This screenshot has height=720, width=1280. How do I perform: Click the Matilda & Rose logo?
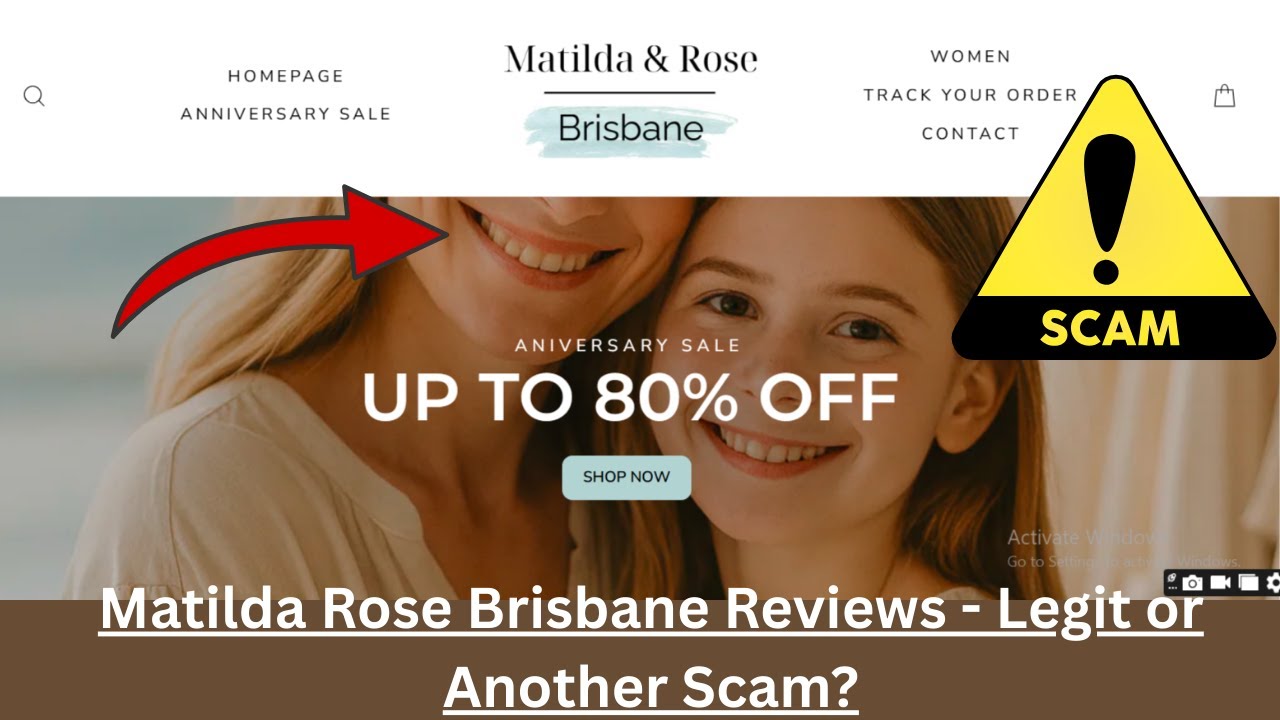pos(630,59)
